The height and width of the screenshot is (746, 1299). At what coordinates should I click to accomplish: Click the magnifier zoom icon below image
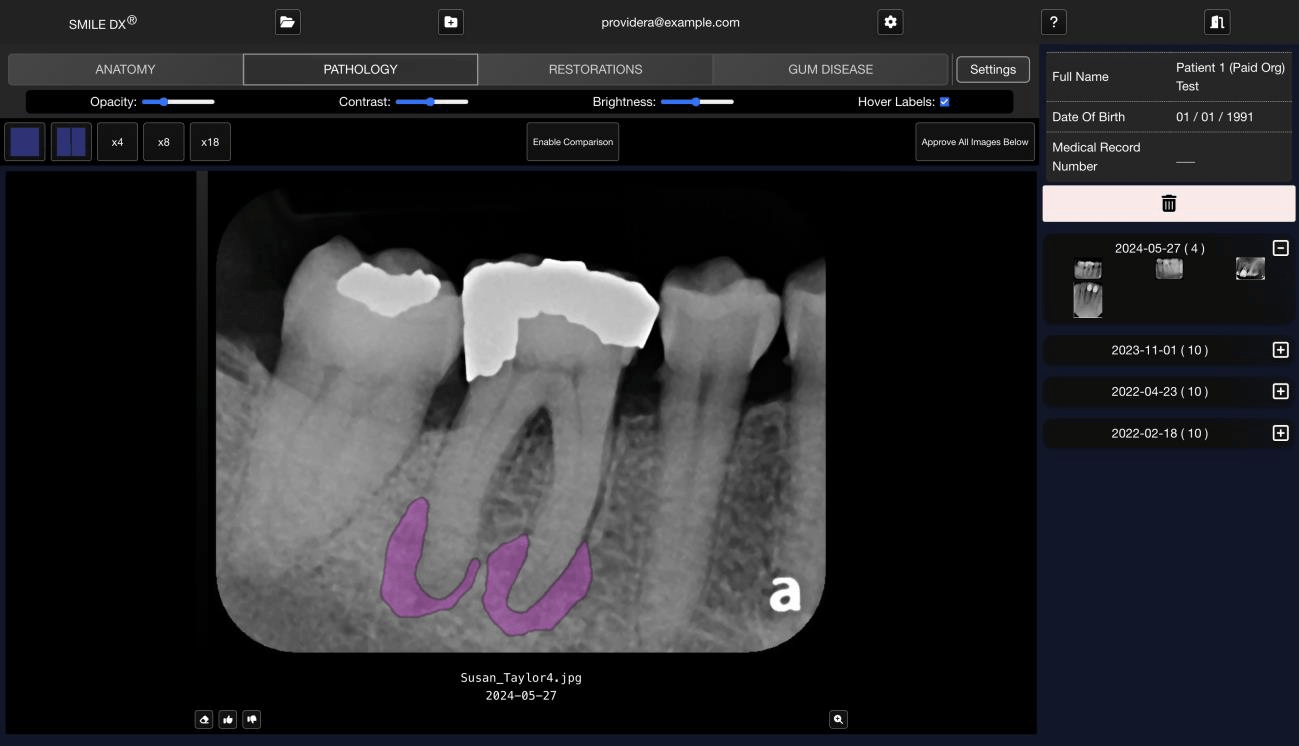tap(838, 719)
